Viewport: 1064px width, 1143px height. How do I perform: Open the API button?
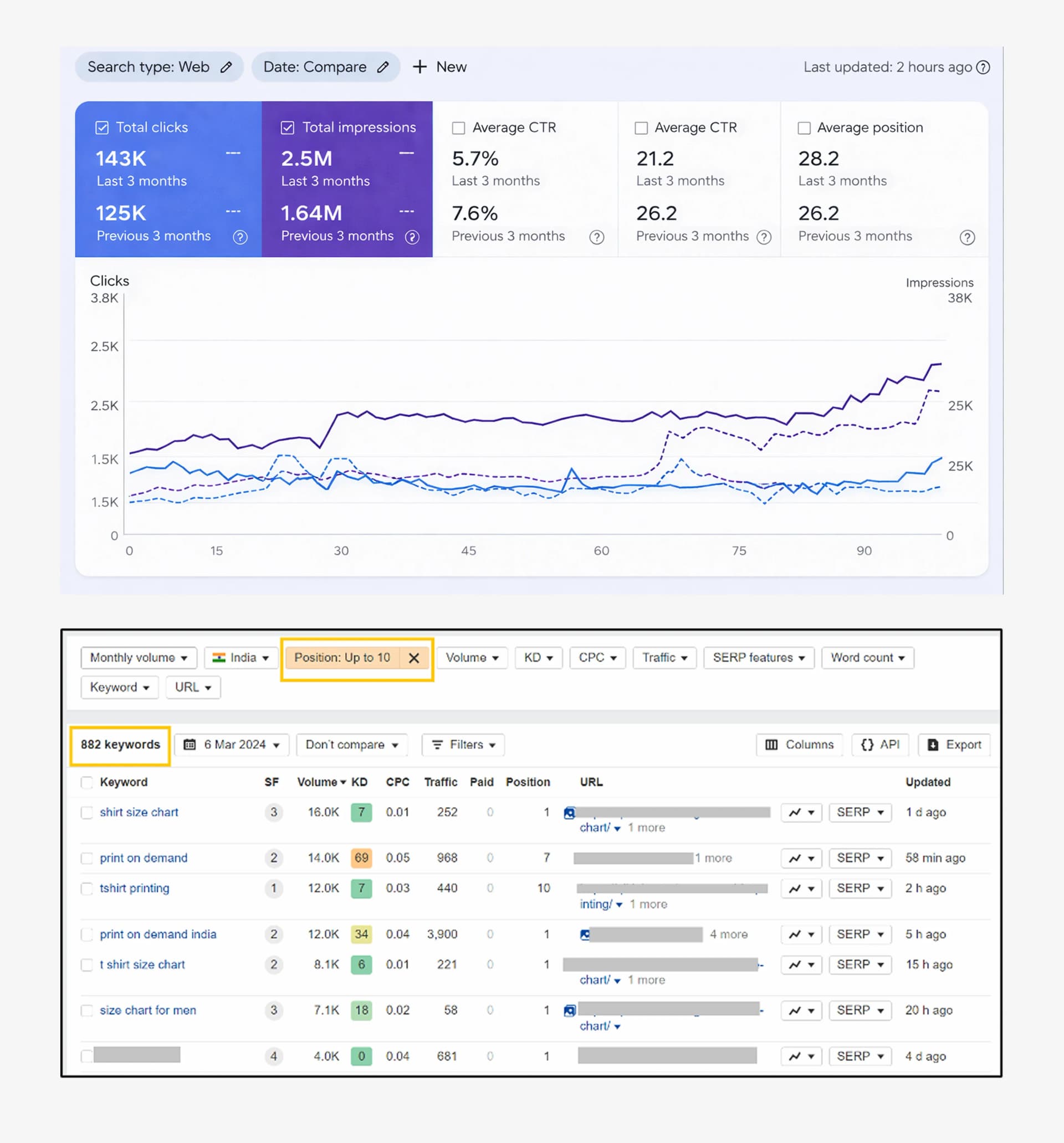(x=880, y=744)
